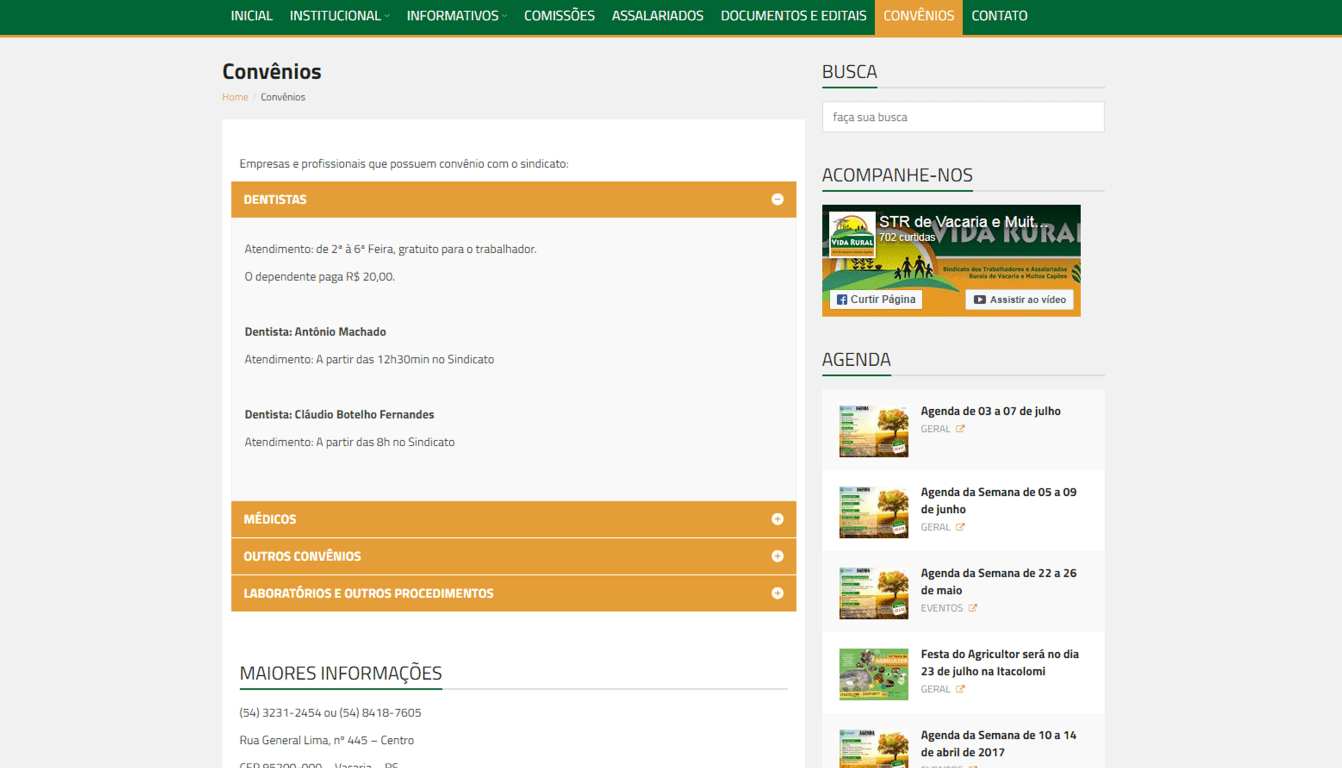Screen dimensions: 1342x768
Task: Click '702 curtidas' in Facebook widget
Action: (907, 238)
